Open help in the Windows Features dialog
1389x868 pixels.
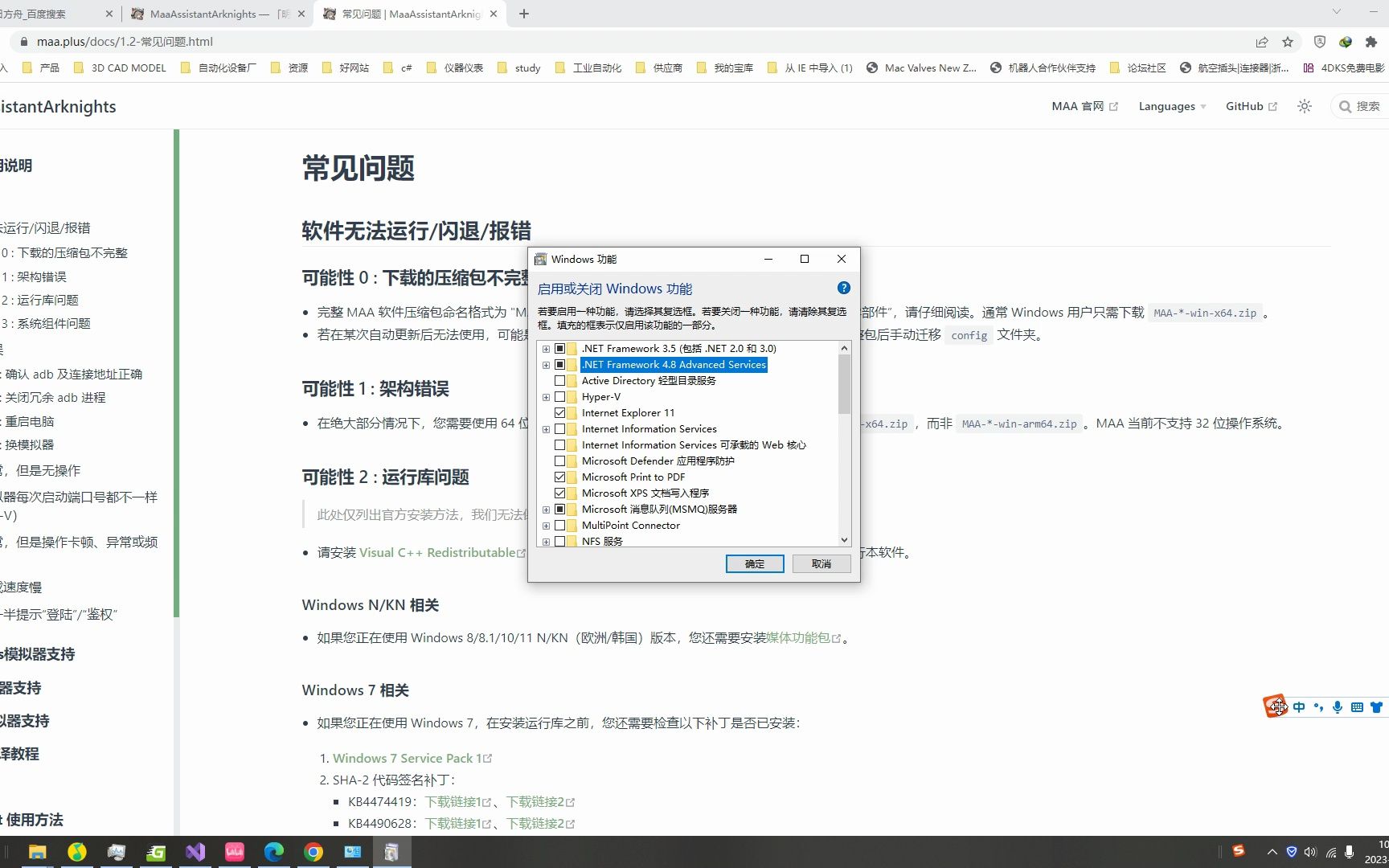[x=843, y=288]
